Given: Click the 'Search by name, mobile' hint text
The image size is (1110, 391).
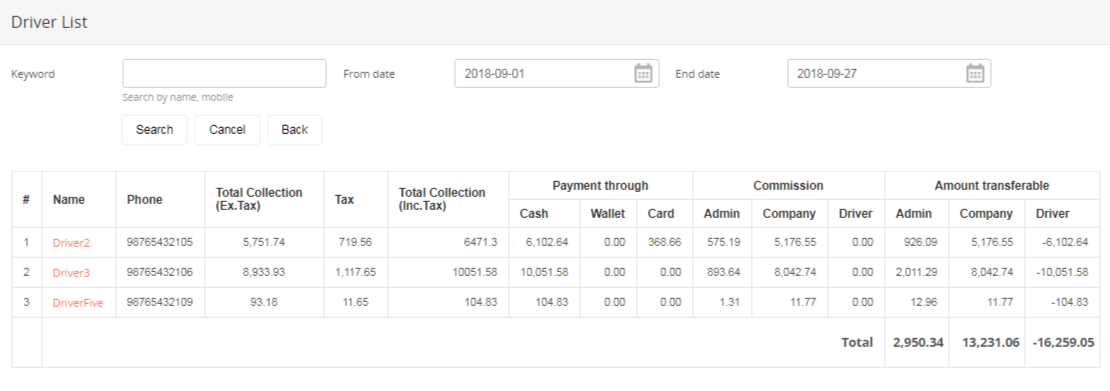Looking at the screenshot, I should click(x=178, y=97).
